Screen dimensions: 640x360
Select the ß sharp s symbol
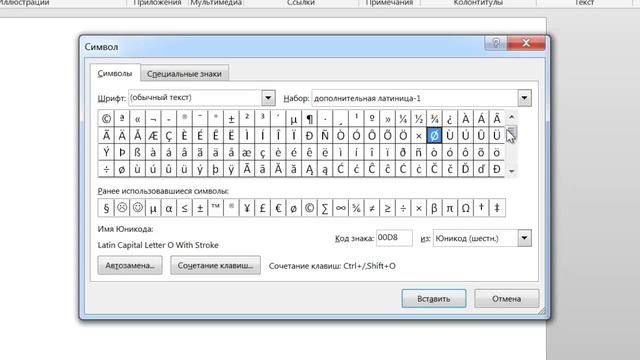(x=138, y=152)
